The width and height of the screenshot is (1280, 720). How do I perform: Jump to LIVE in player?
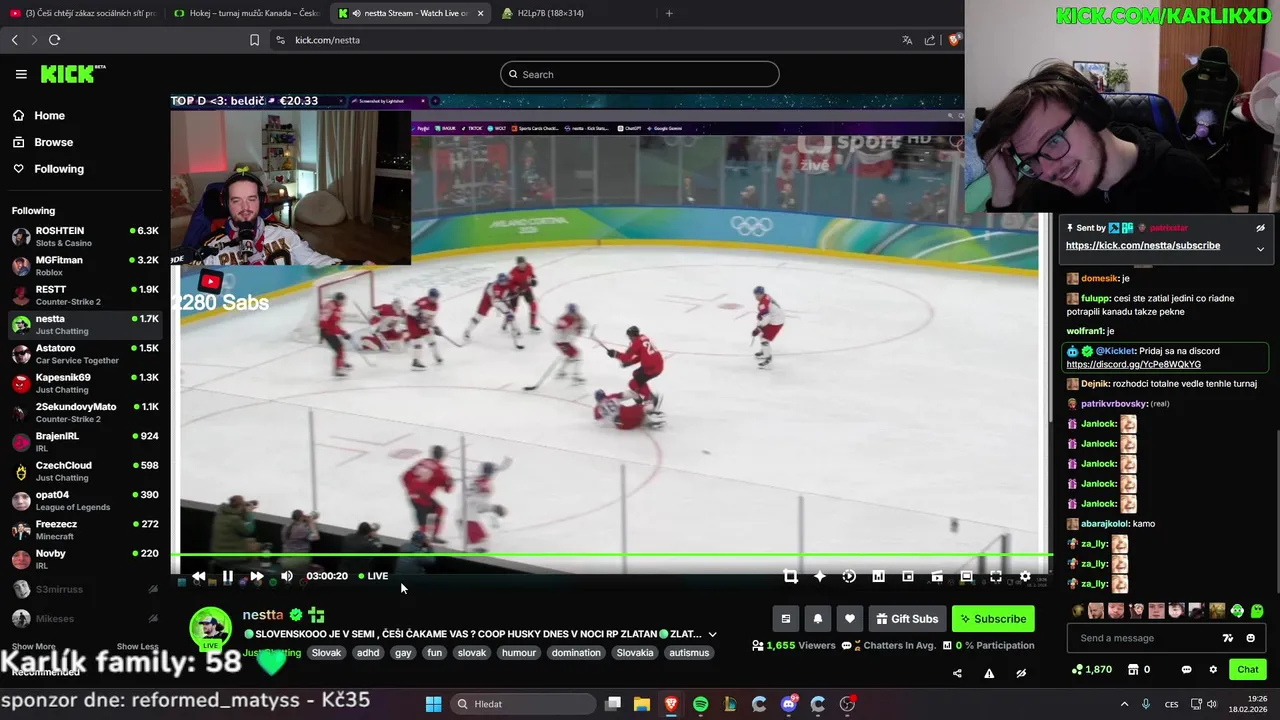pyautogui.click(x=373, y=576)
